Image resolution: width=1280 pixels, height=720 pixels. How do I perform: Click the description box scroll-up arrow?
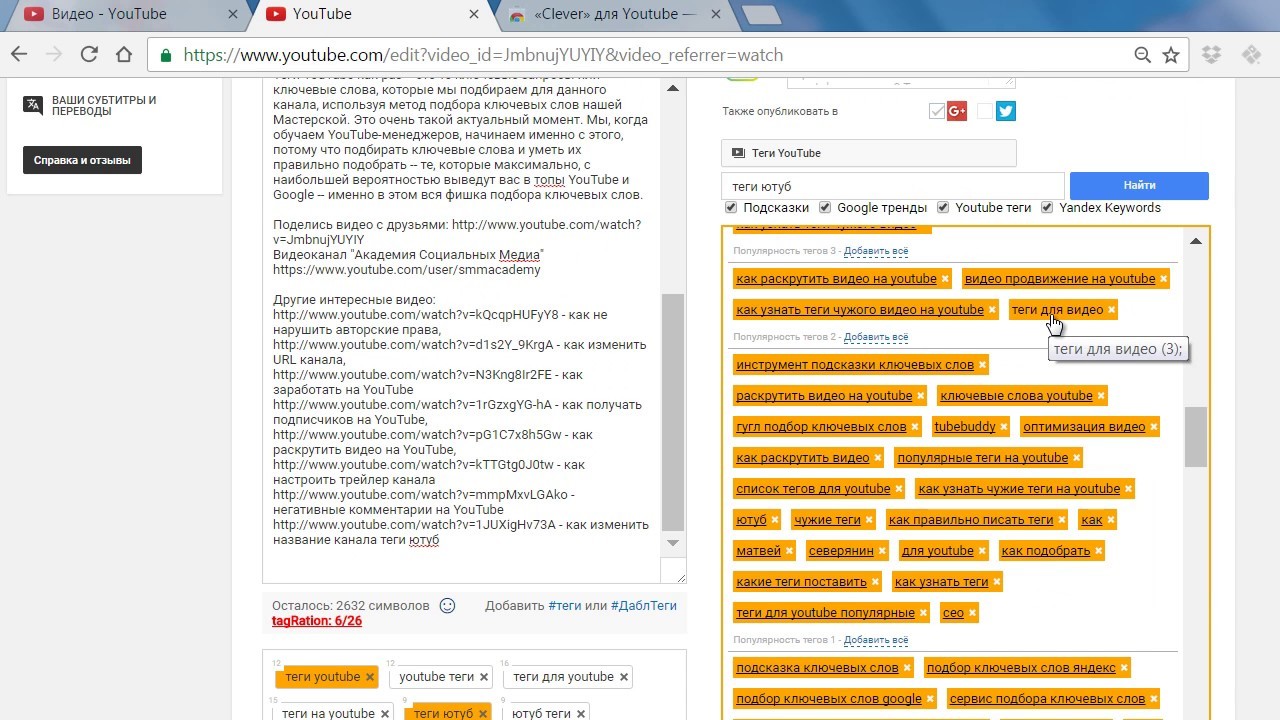(673, 88)
